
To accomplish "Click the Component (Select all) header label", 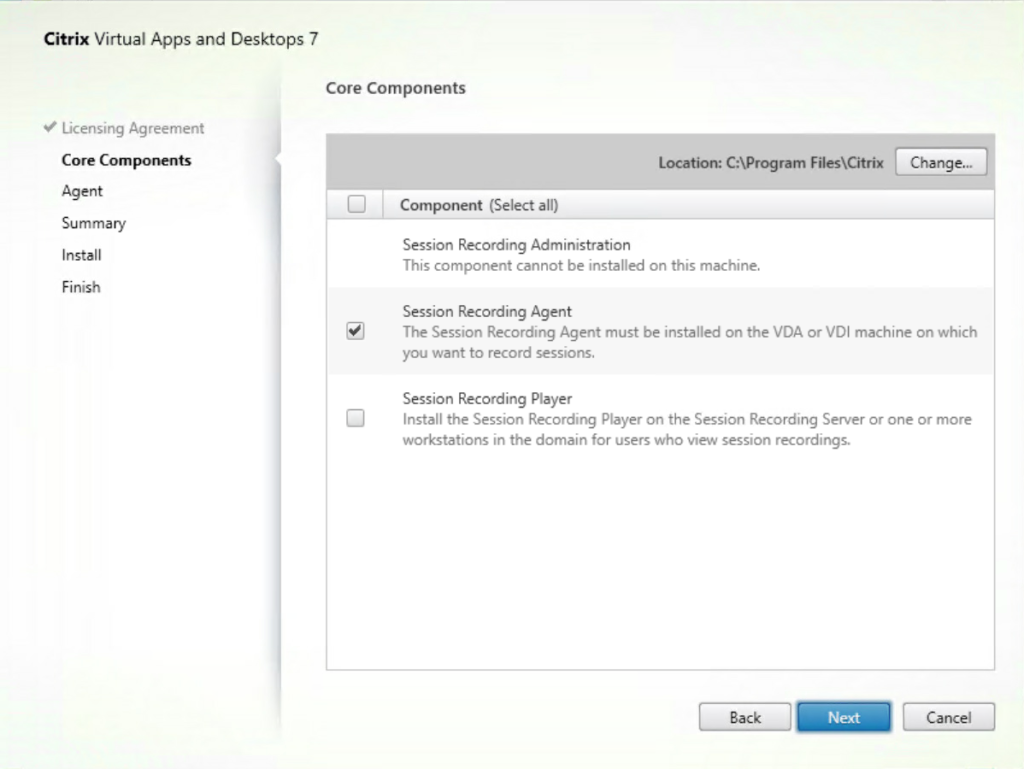I will 479,205.
